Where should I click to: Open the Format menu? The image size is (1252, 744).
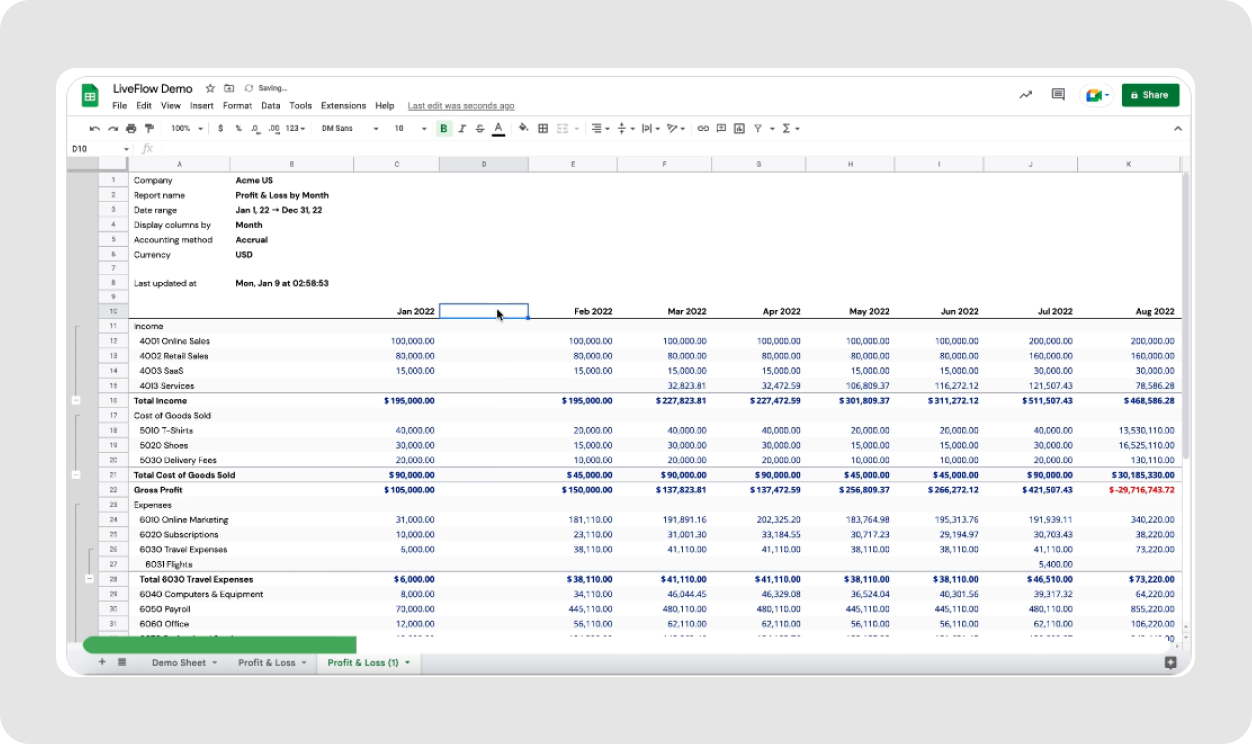pos(237,105)
